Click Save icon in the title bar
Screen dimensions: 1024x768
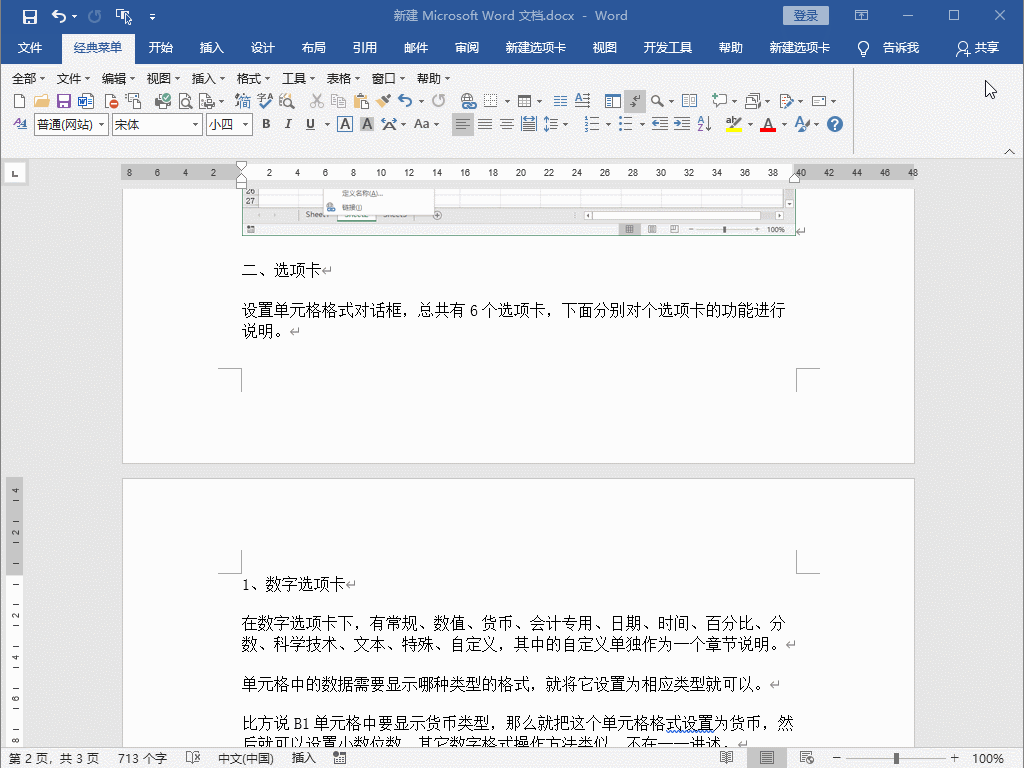click(29, 16)
